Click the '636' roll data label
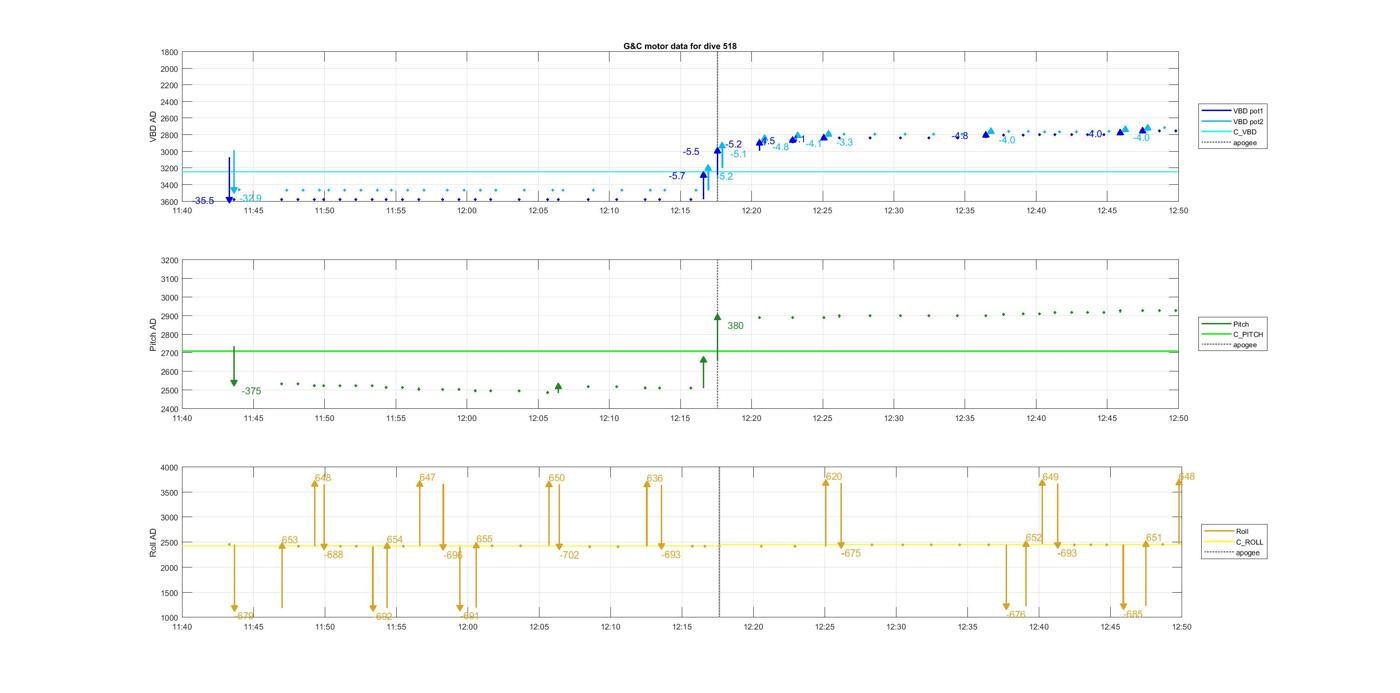This screenshot has width=1400, height=693. (x=655, y=479)
